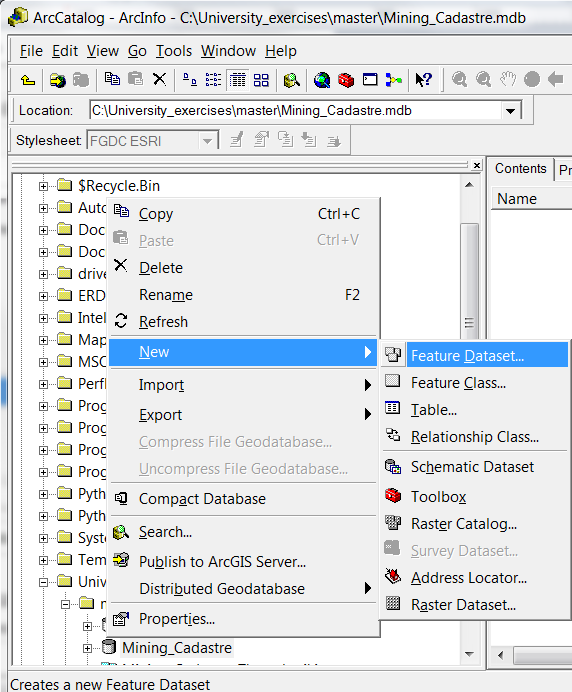Expand the Intel folder node
The width and height of the screenshot is (572, 692).
click(x=43, y=319)
